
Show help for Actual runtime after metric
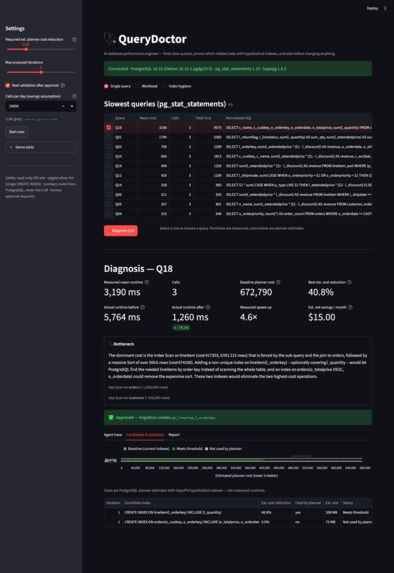click(x=208, y=307)
